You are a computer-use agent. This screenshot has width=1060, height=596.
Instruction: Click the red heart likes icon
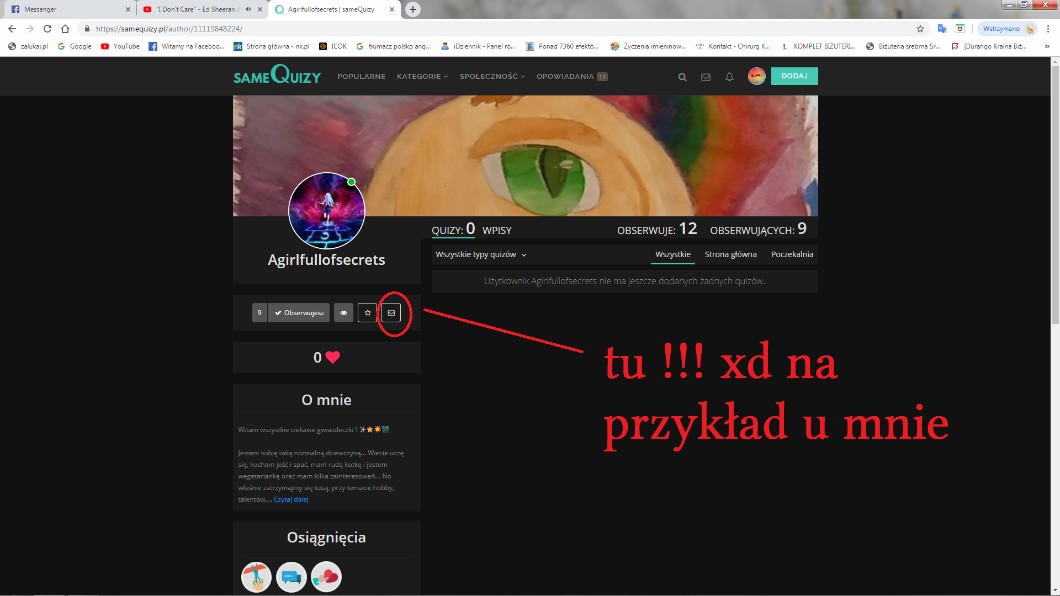[x=333, y=357]
